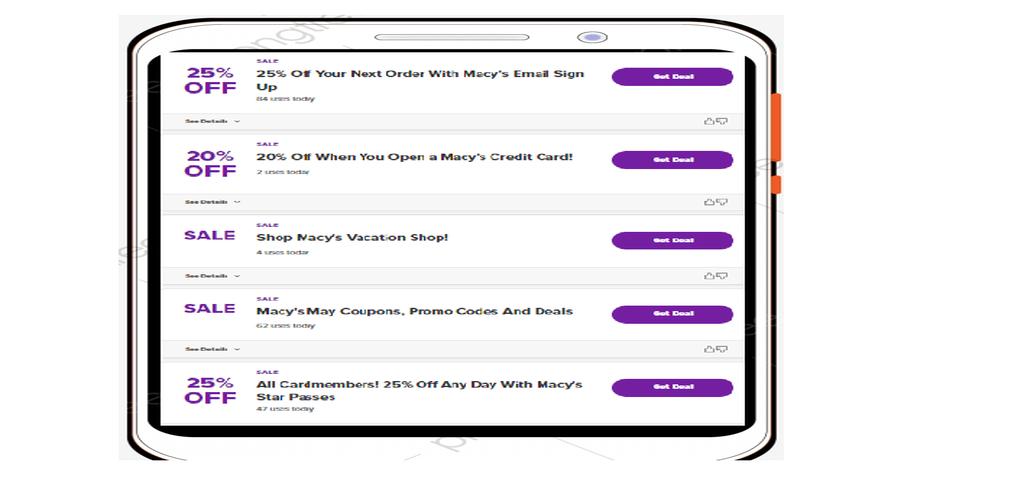The image size is (1024, 500).
Task: Get Deal for 25% off email sign up
Action: (x=672, y=77)
